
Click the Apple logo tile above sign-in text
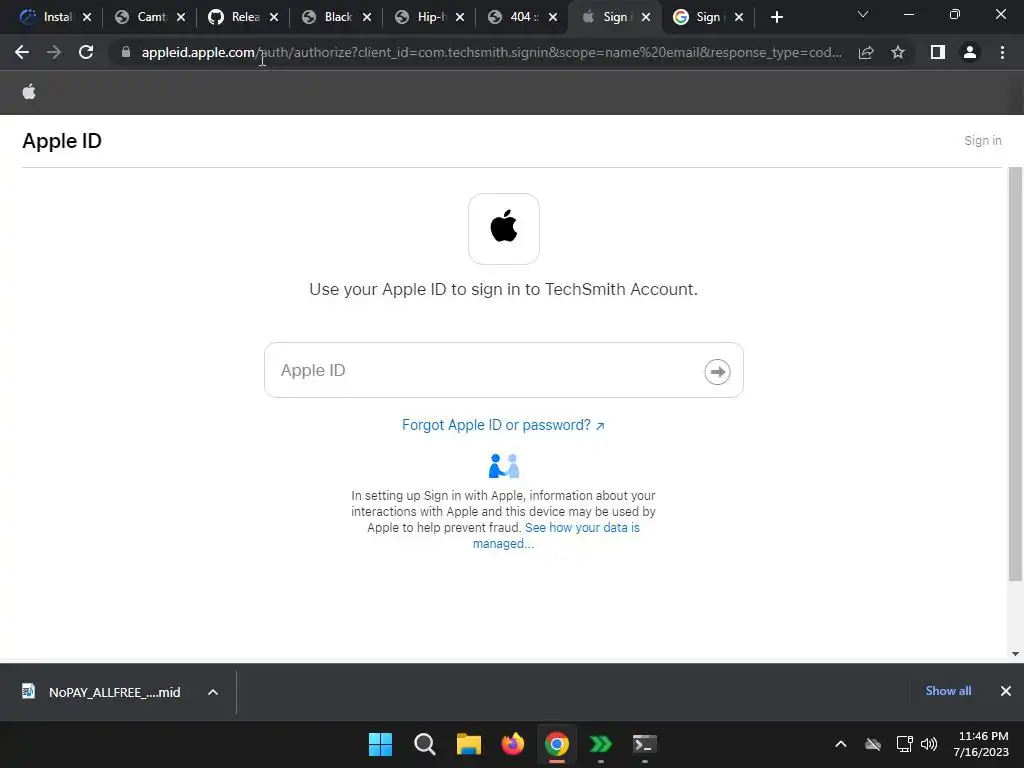(504, 229)
